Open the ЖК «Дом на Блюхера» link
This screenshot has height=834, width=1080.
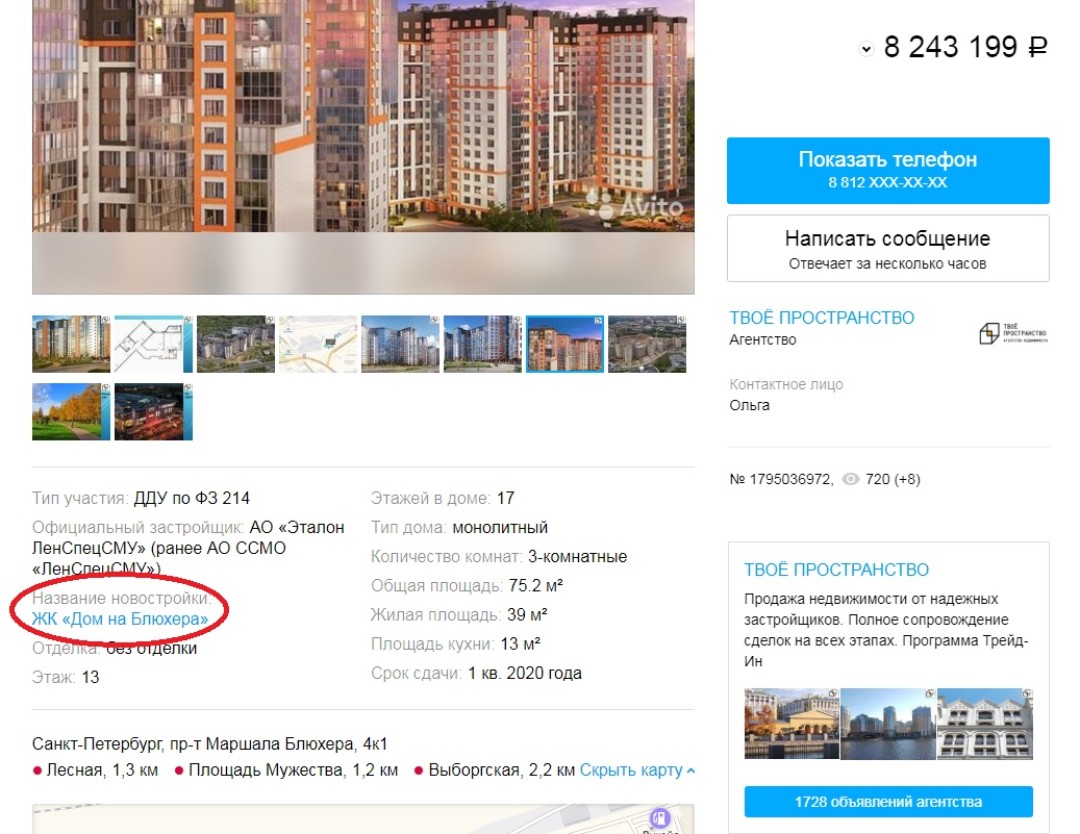pos(120,619)
